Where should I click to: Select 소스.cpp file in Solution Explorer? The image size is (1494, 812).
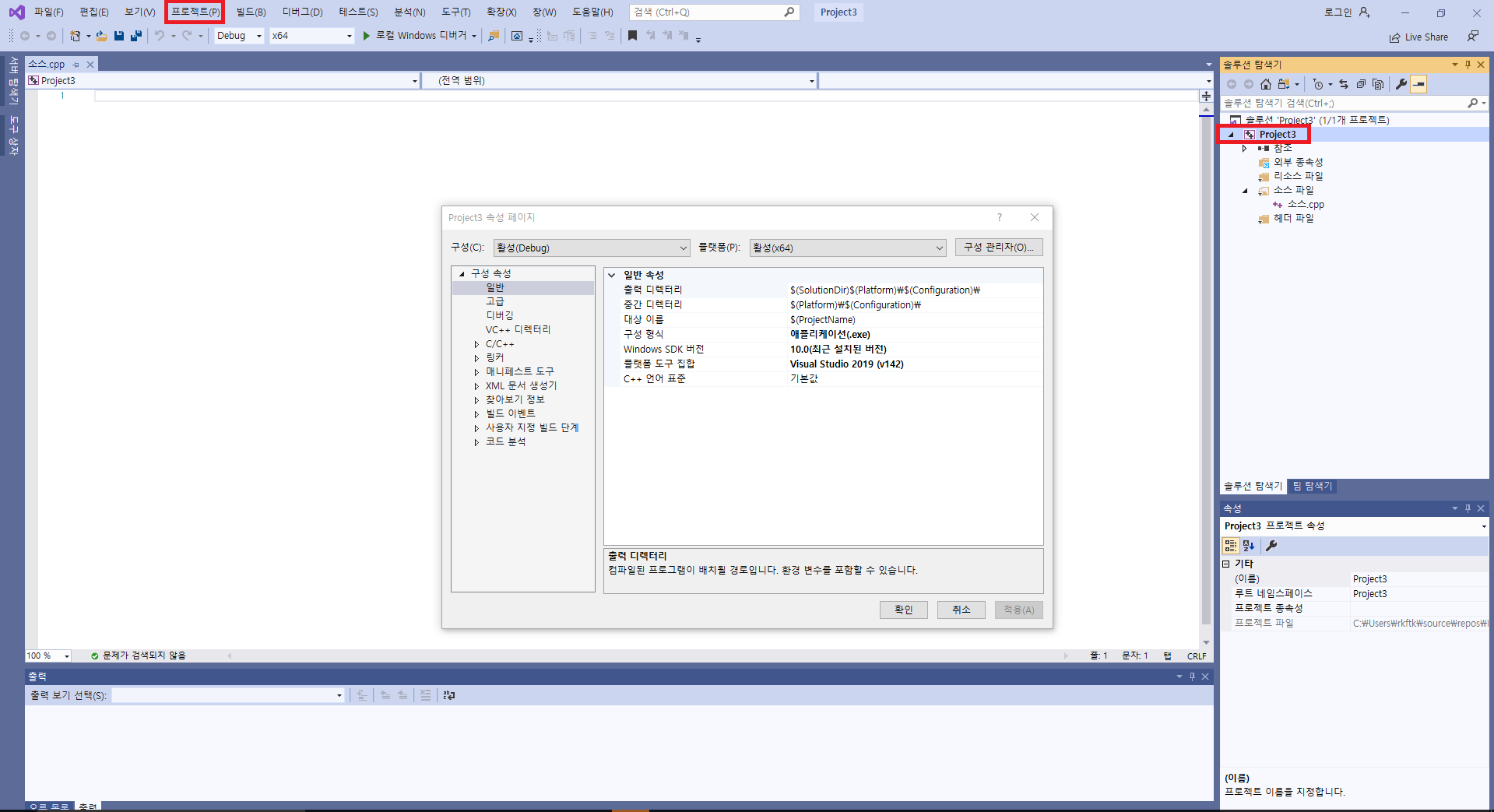pyautogui.click(x=1305, y=205)
